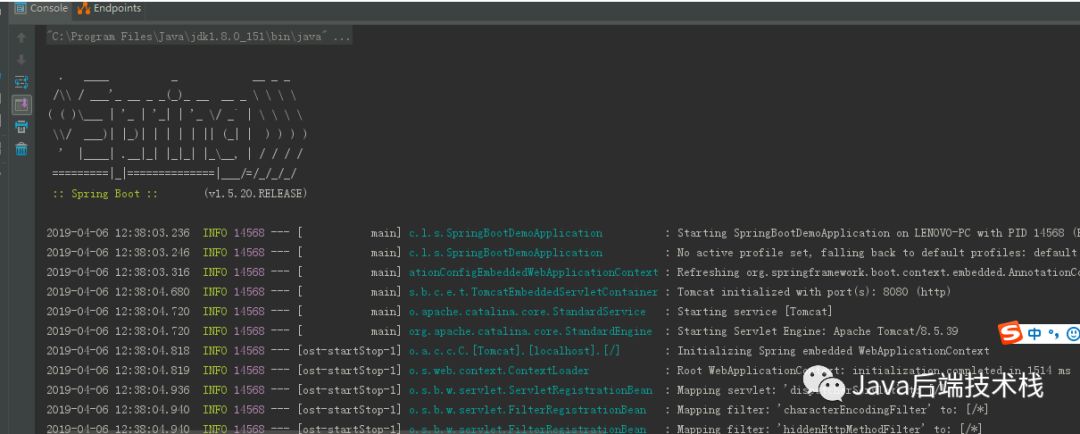1080x434 pixels.
Task: Click 's.b.c.e.t.TomcatEmbeddedServletContainer' logger name
Action: coord(533,292)
